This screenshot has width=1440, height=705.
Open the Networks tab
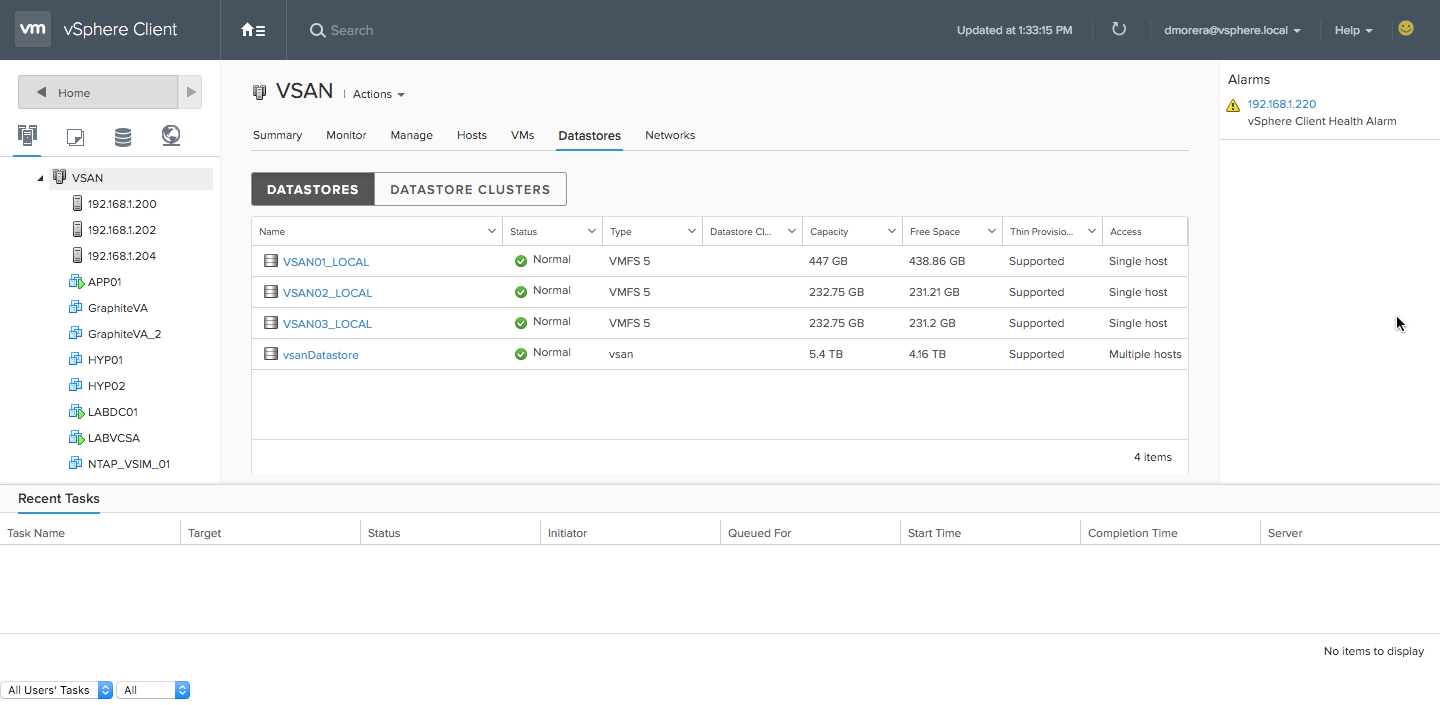coord(670,135)
